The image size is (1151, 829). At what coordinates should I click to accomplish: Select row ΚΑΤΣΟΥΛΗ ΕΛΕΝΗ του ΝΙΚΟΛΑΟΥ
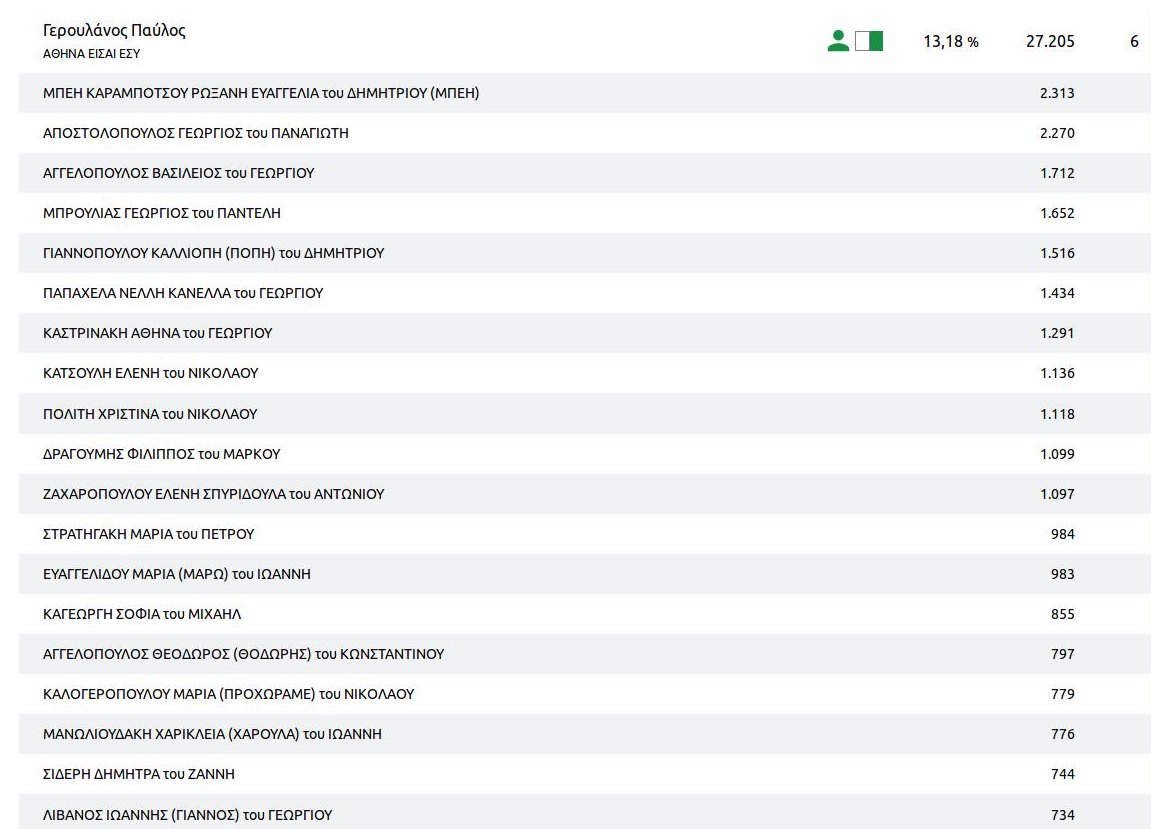click(x=584, y=373)
